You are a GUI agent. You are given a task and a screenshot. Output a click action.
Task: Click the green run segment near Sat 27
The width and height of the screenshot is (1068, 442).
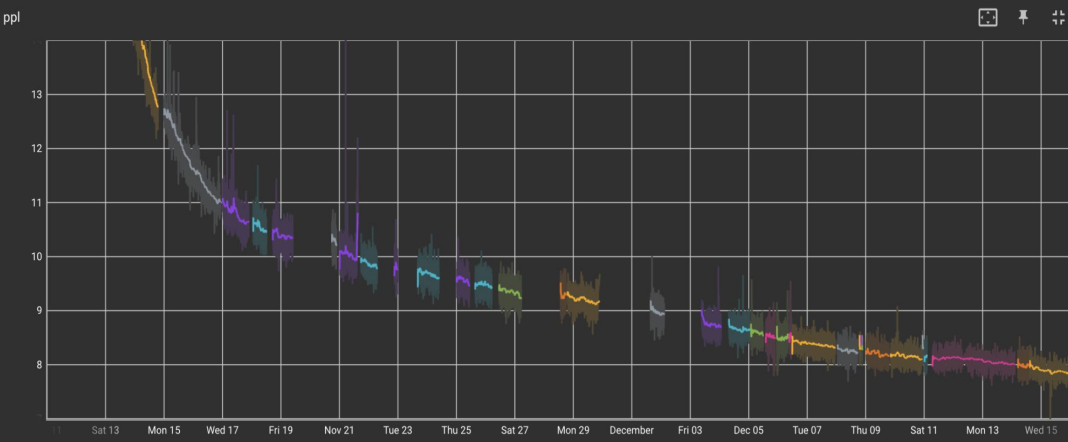click(510, 291)
